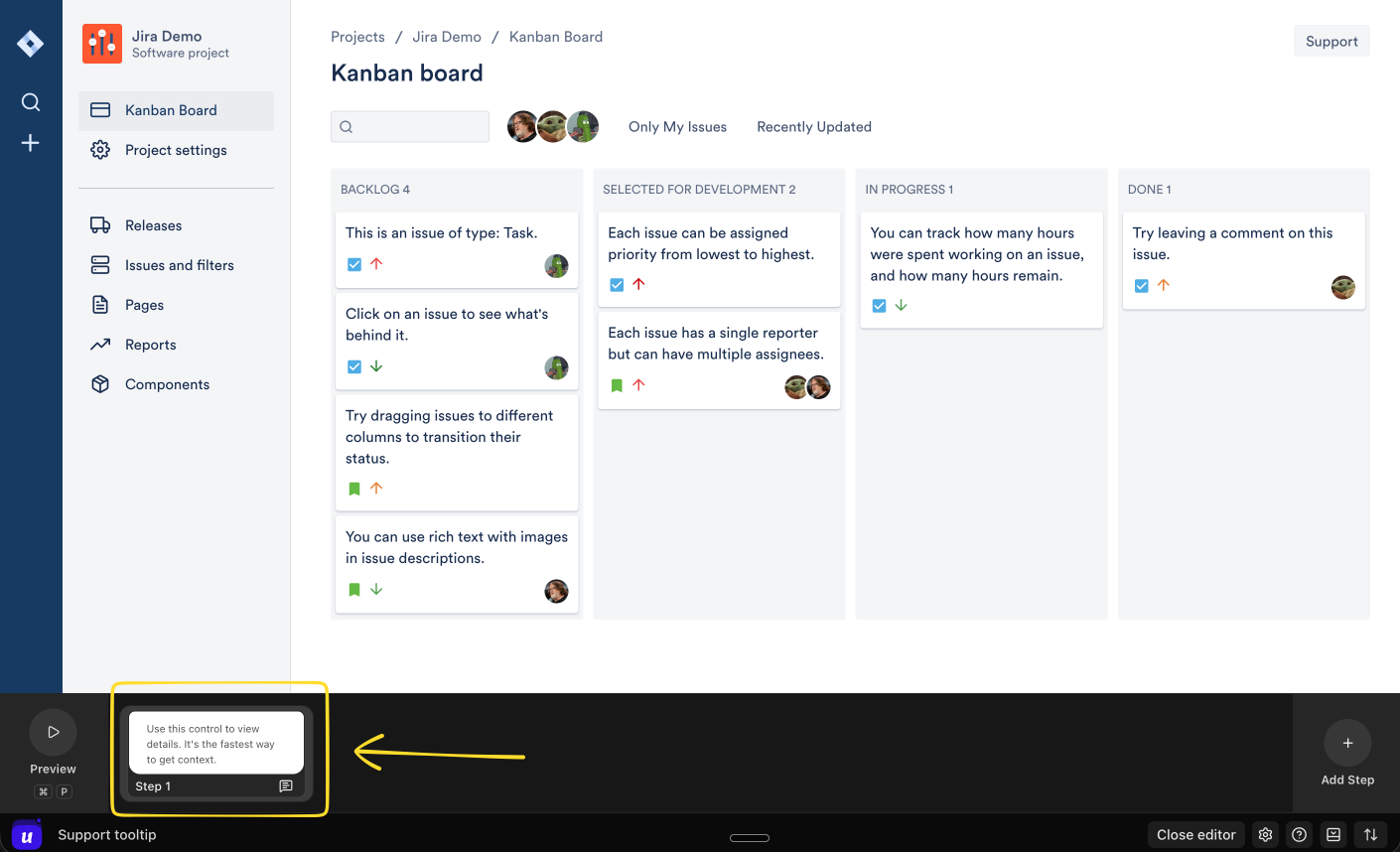The width and height of the screenshot is (1400, 852).
Task: Click task type icon on 'Click on an issue' card
Action: click(x=354, y=366)
